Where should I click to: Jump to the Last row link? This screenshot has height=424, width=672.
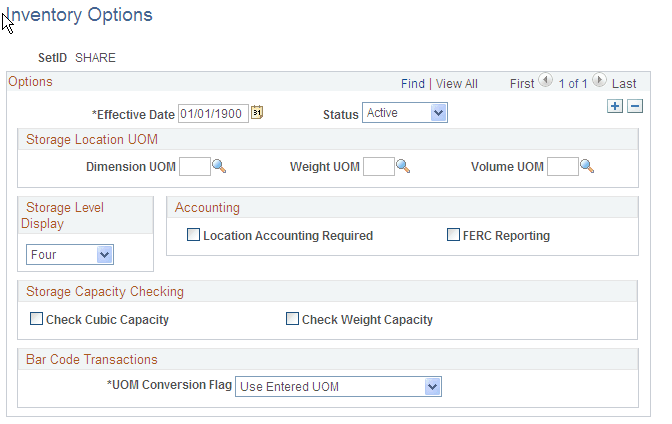[x=624, y=84]
